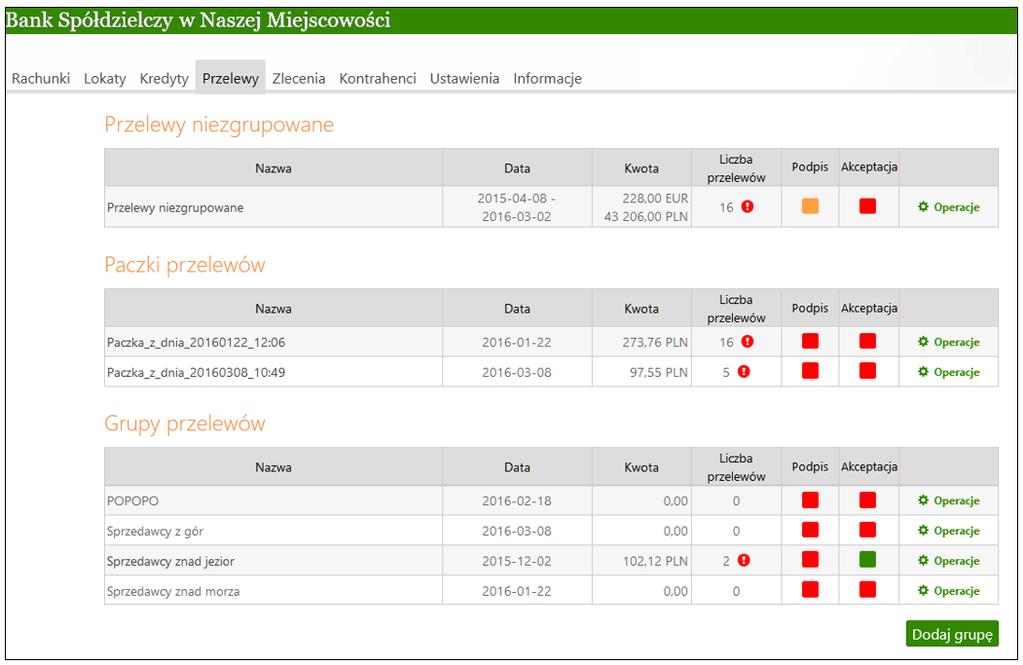
Task: Open Operacje for Sprzedawcy znad morza
Action: 949,591
